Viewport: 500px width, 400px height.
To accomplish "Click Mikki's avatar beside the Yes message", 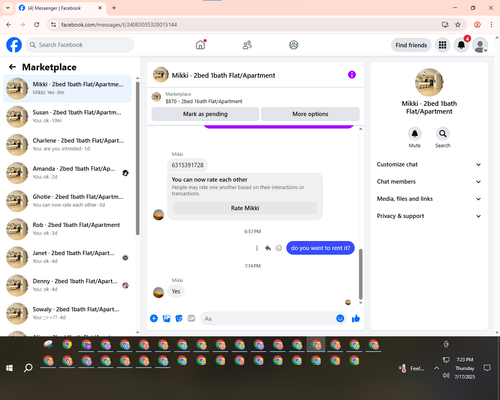I will 158,292.
